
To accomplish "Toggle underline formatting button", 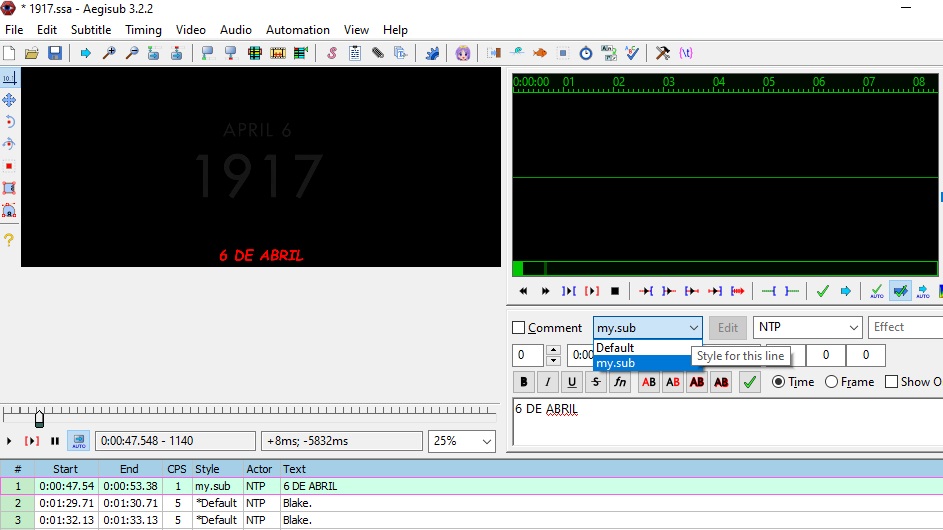I will (572, 382).
